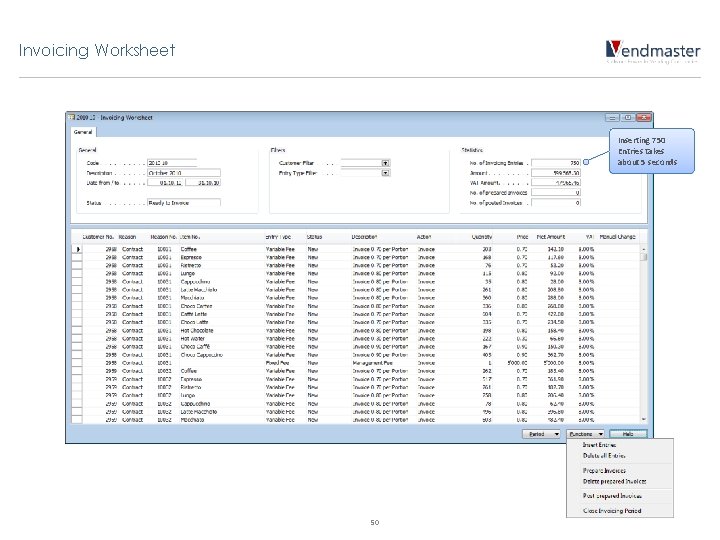Open the Customer Filter dropdown

pos(385,163)
